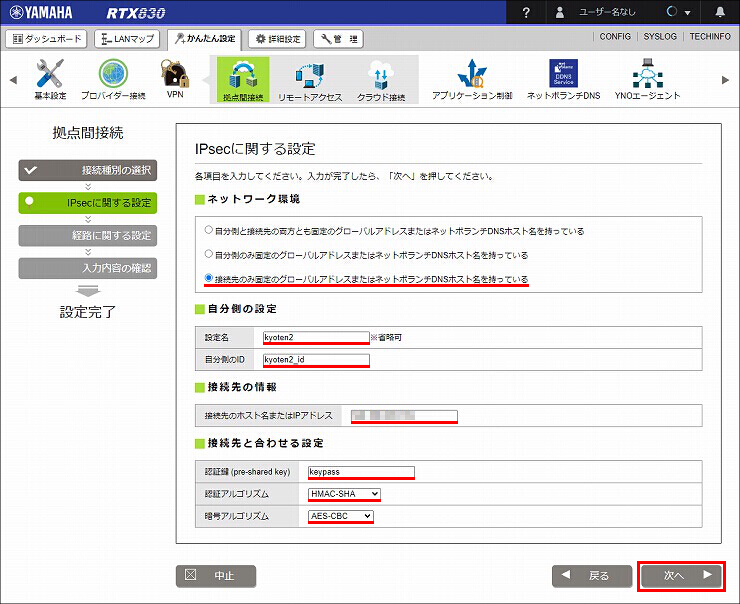The width and height of the screenshot is (740, 604).
Task: Select the VPN padlock icon
Action: pos(175,78)
